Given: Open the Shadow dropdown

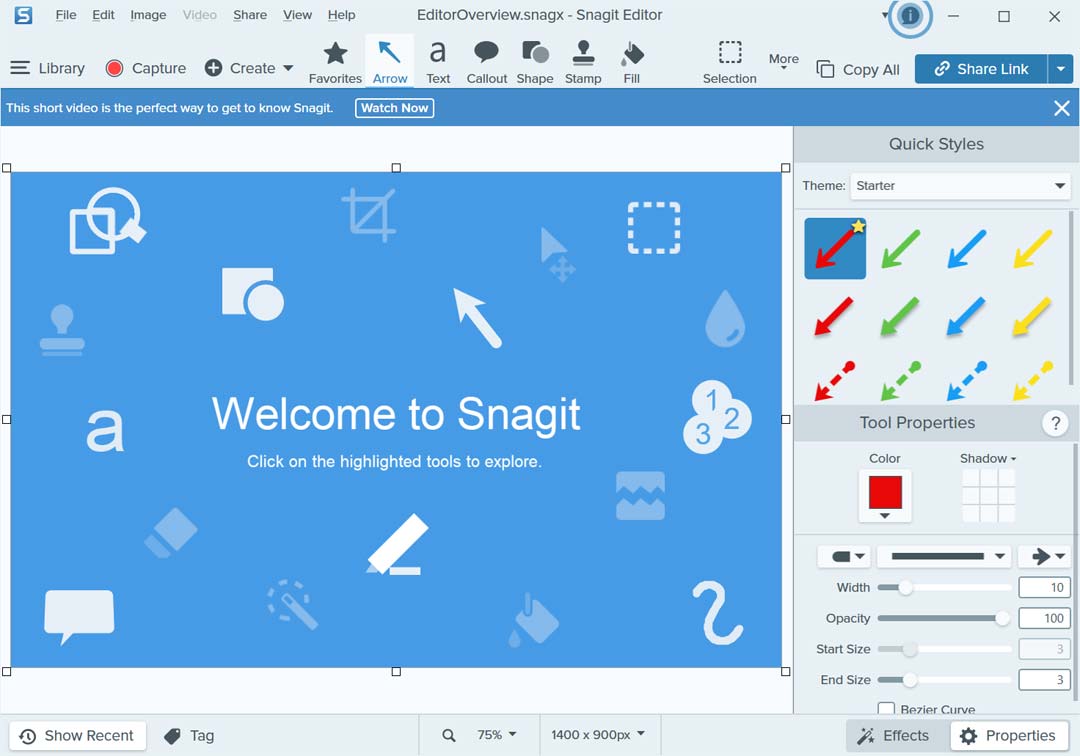Looking at the screenshot, I should [988, 459].
